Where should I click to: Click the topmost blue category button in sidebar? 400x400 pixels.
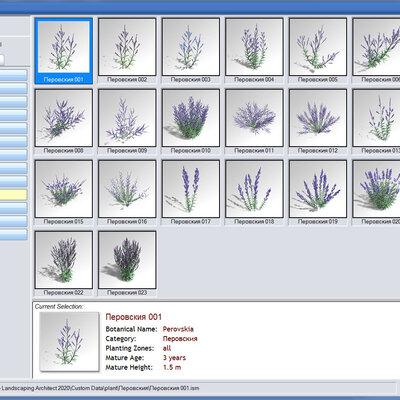click(x=13, y=75)
